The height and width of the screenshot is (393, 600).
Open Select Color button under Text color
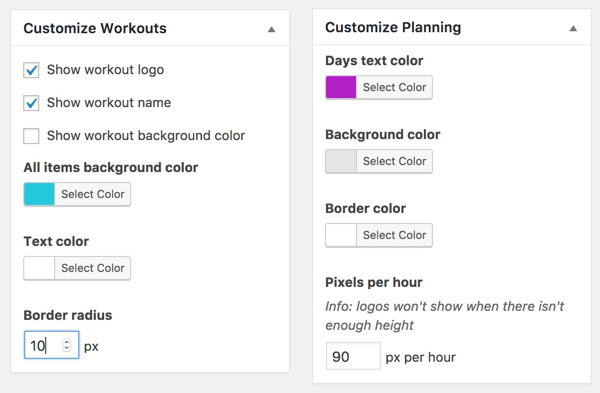pyautogui.click(x=93, y=268)
